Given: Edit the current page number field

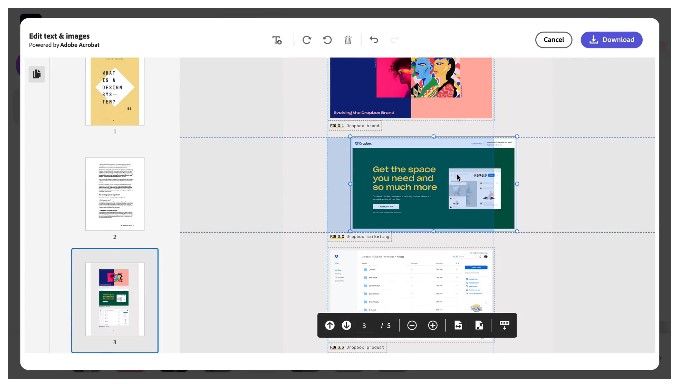Looking at the screenshot, I should pos(365,325).
